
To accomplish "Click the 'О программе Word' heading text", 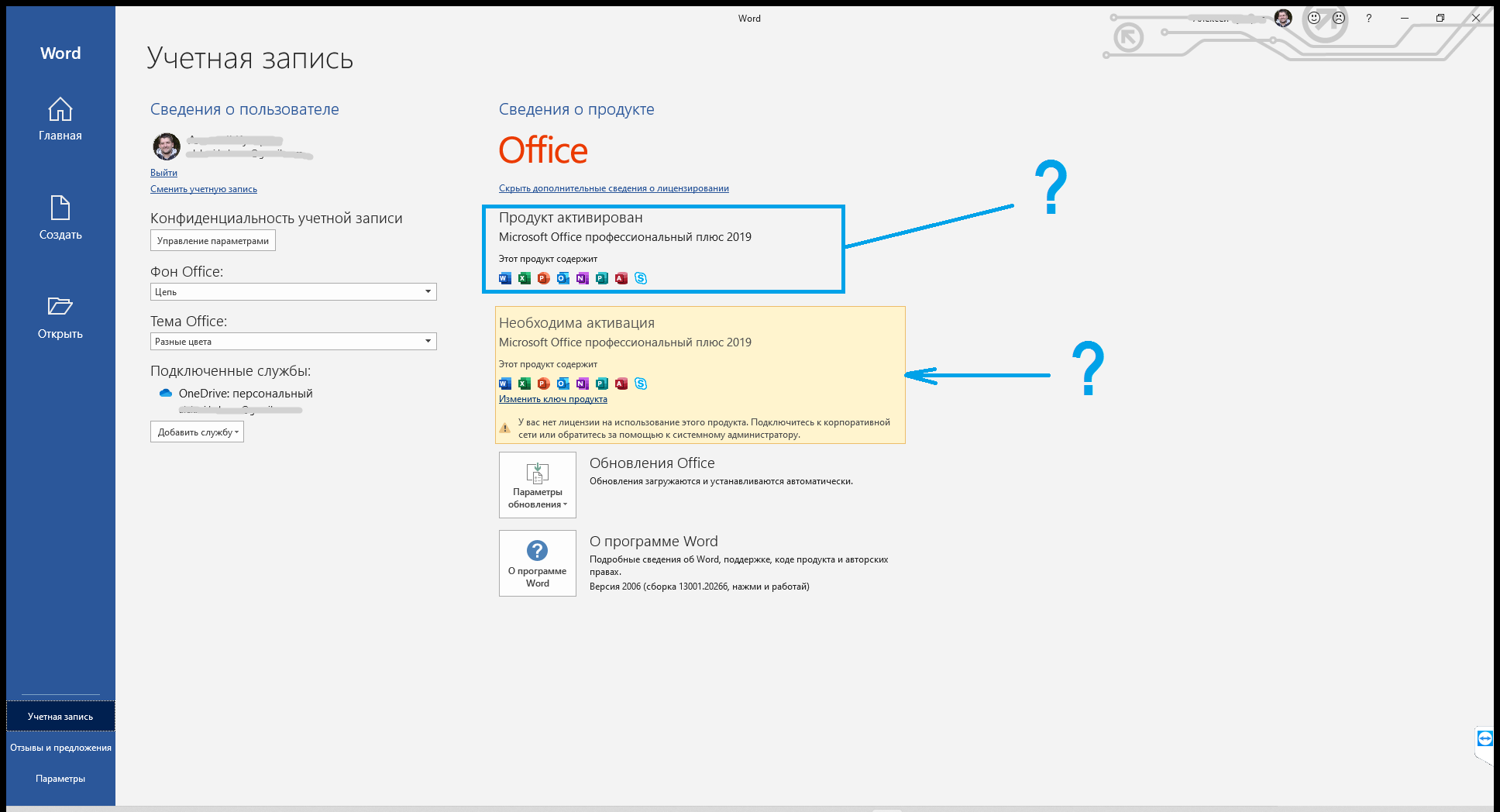I will 654,542.
